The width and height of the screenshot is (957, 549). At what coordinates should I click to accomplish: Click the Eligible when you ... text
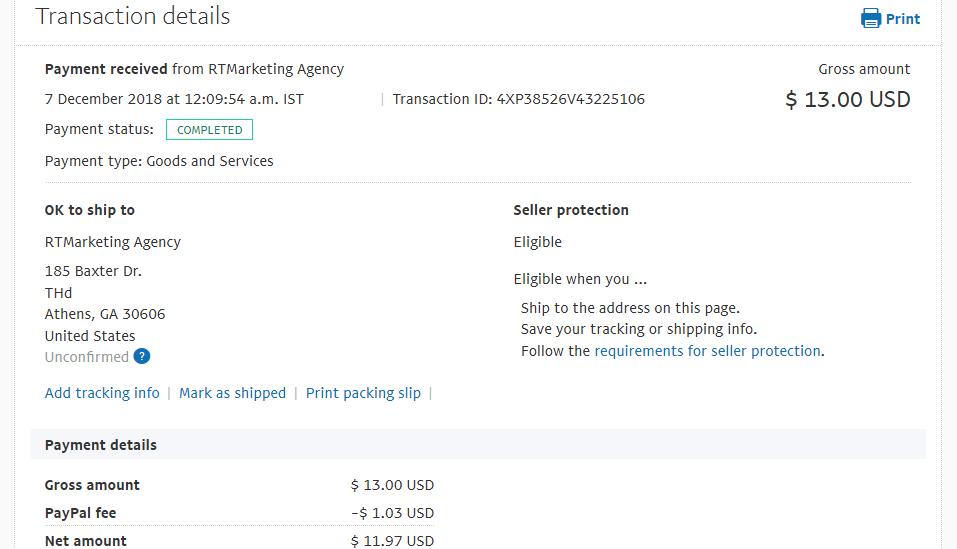tap(580, 279)
